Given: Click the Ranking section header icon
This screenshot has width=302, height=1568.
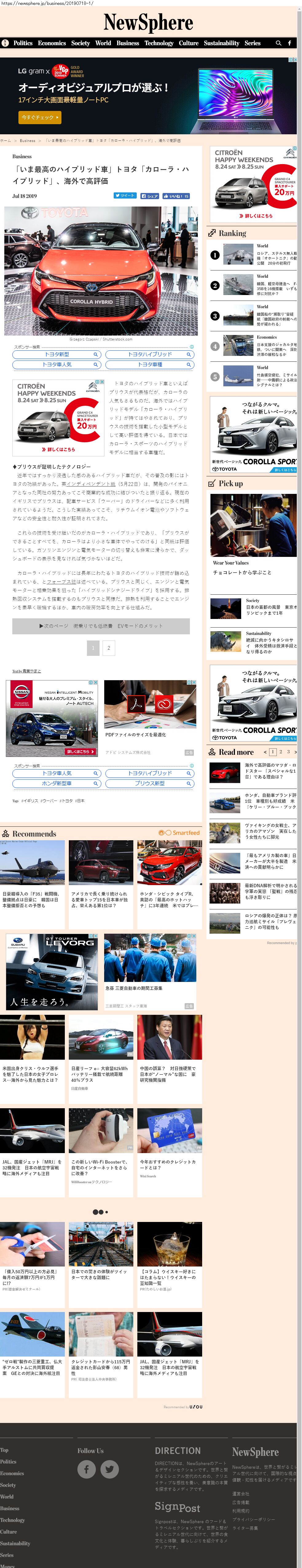Looking at the screenshot, I should [x=212, y=233].
